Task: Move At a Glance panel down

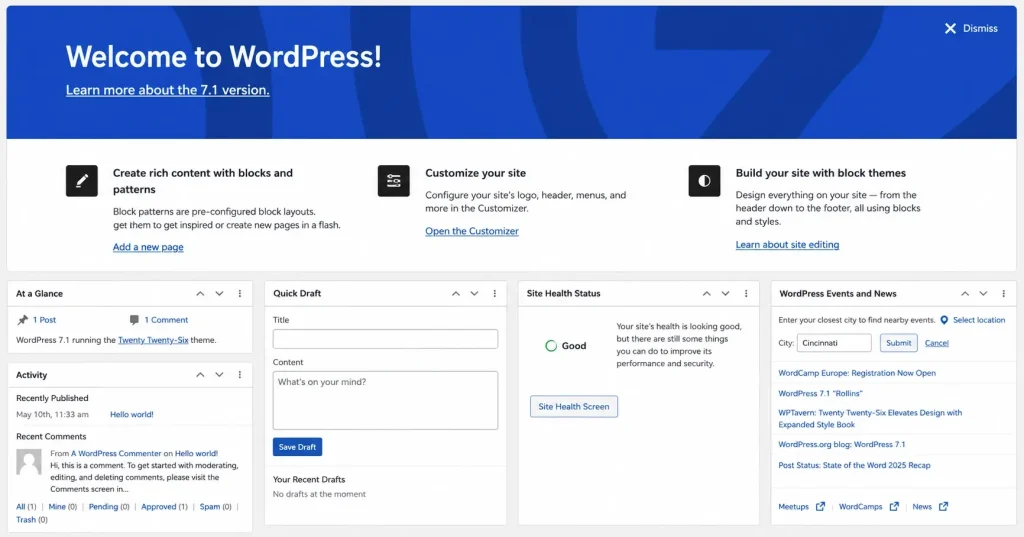Action: pos(219,294)
